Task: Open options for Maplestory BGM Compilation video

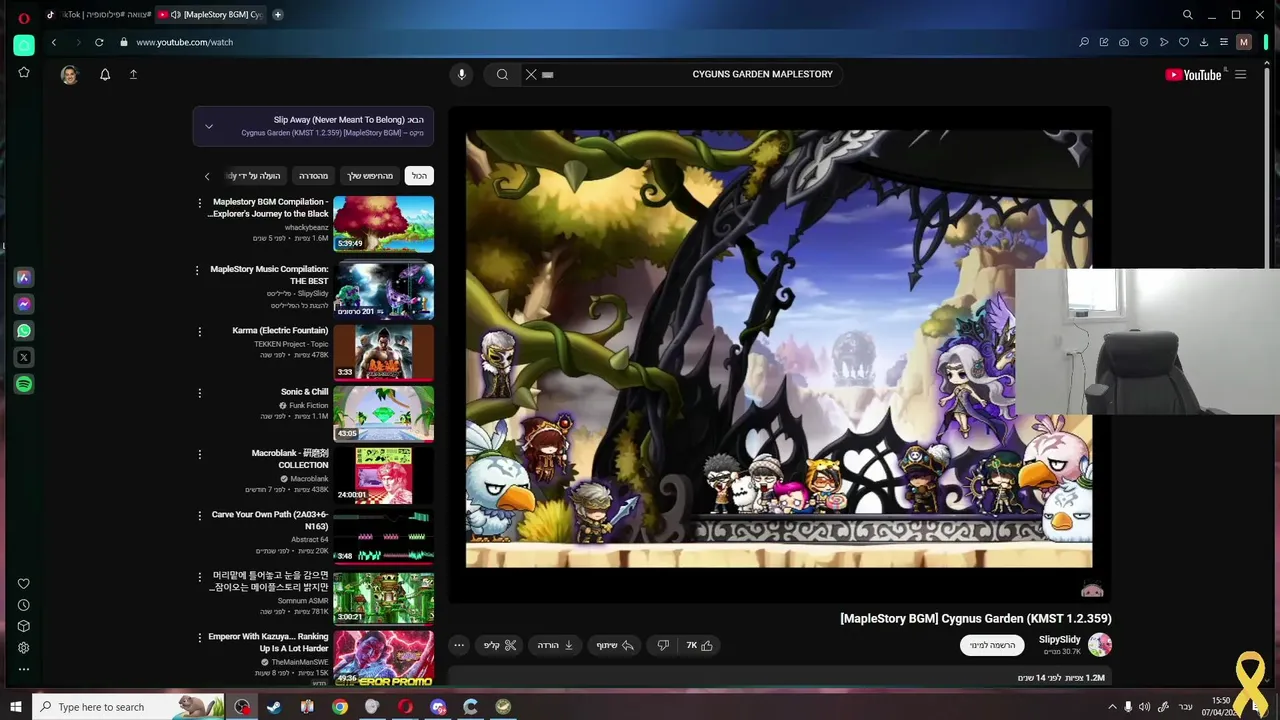Action: [x=199, y=203]
